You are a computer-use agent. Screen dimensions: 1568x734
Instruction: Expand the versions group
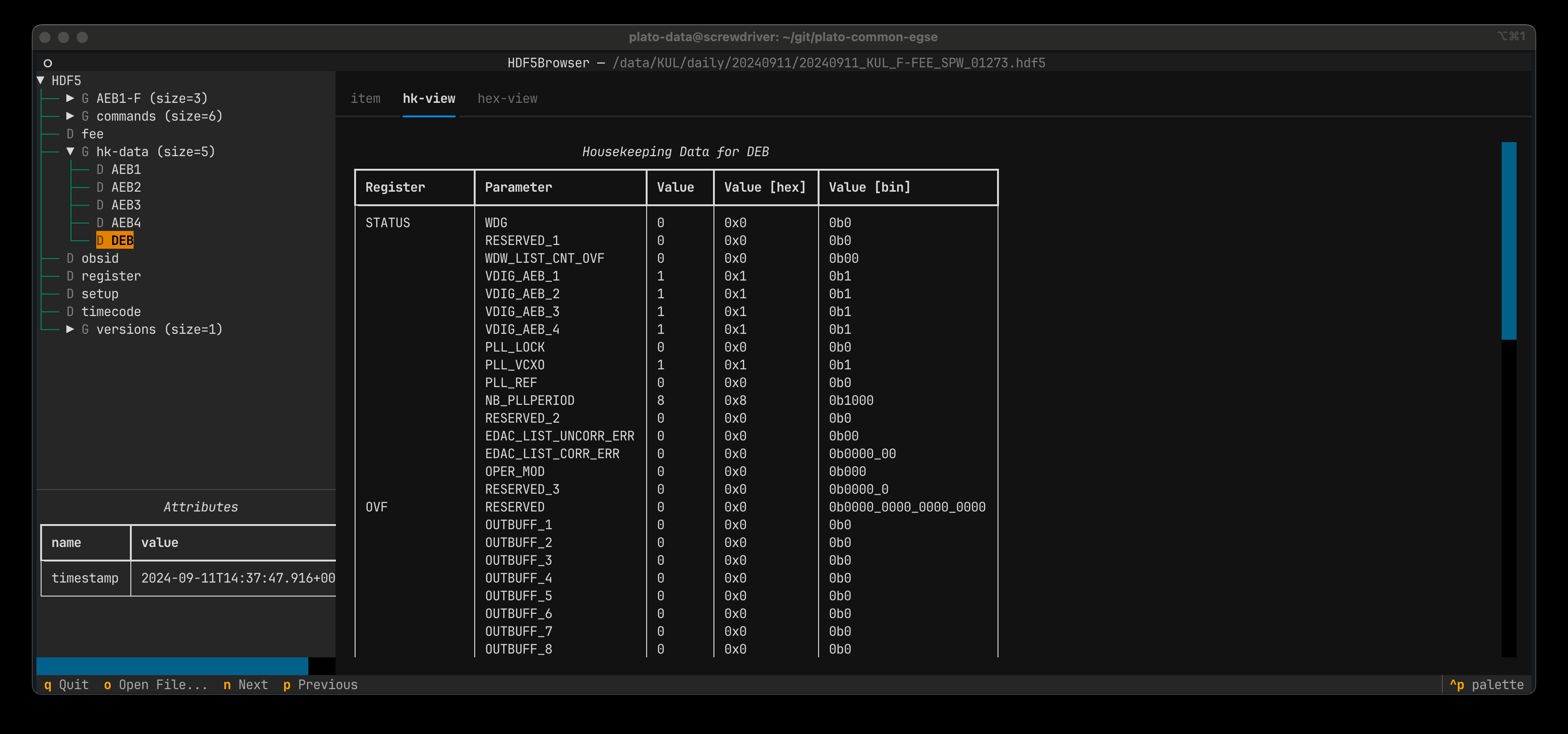(70, 329)
